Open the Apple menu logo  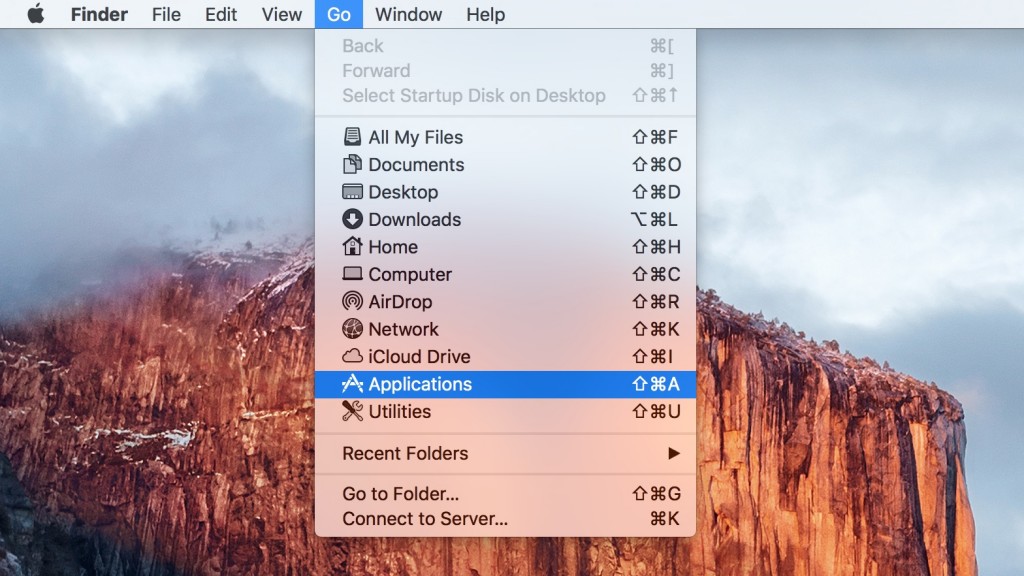point(36,14)
